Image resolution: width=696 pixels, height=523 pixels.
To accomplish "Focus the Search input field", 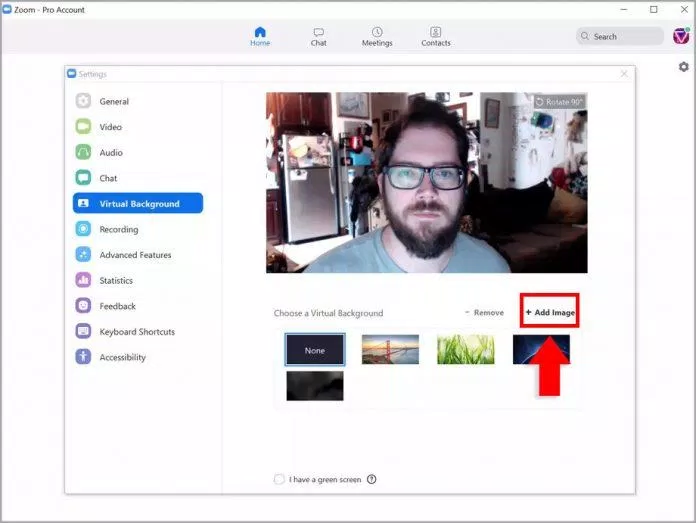I will (x=620, y=36).
